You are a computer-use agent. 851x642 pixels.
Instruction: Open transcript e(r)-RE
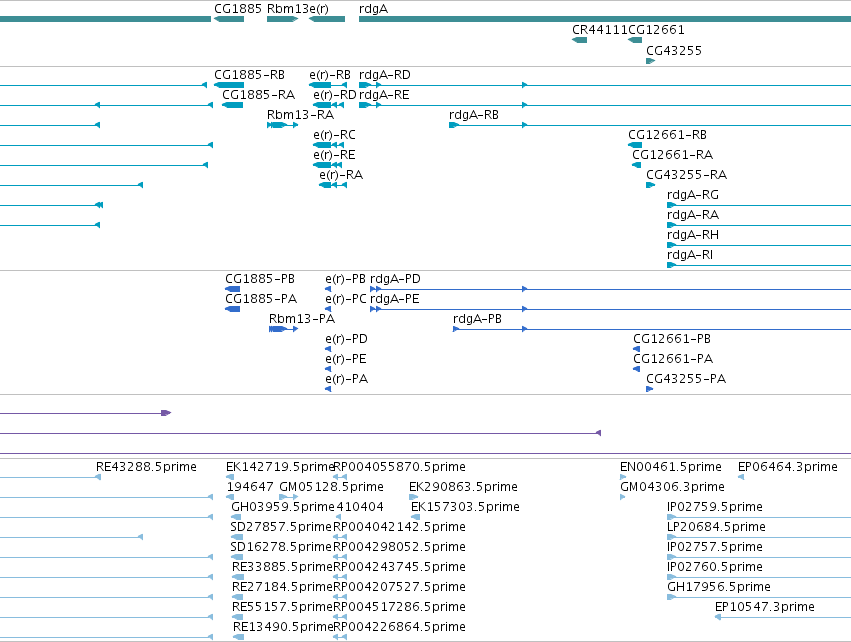pyautogui.click(x=334, y=155)
